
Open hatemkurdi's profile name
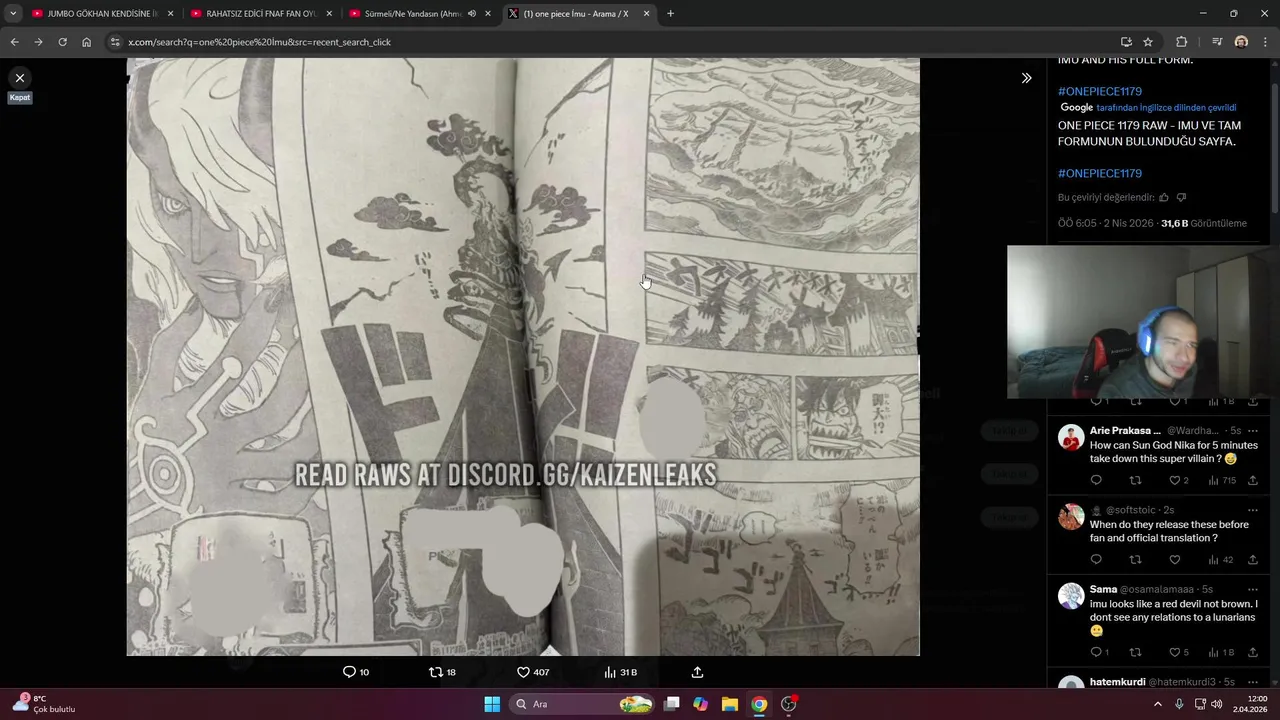(1117, 682)
